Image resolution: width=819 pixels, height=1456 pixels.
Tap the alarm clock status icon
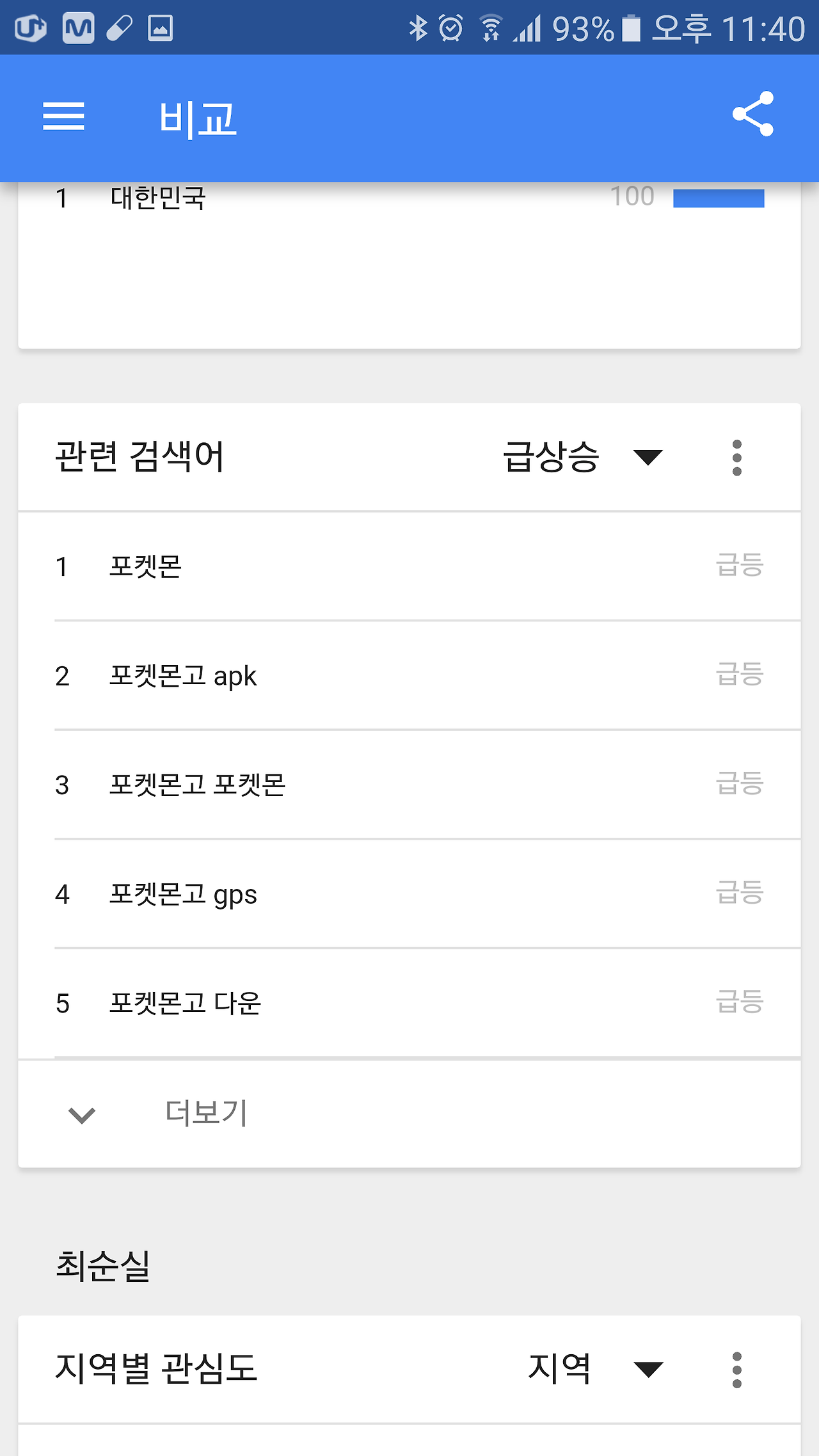451,28
